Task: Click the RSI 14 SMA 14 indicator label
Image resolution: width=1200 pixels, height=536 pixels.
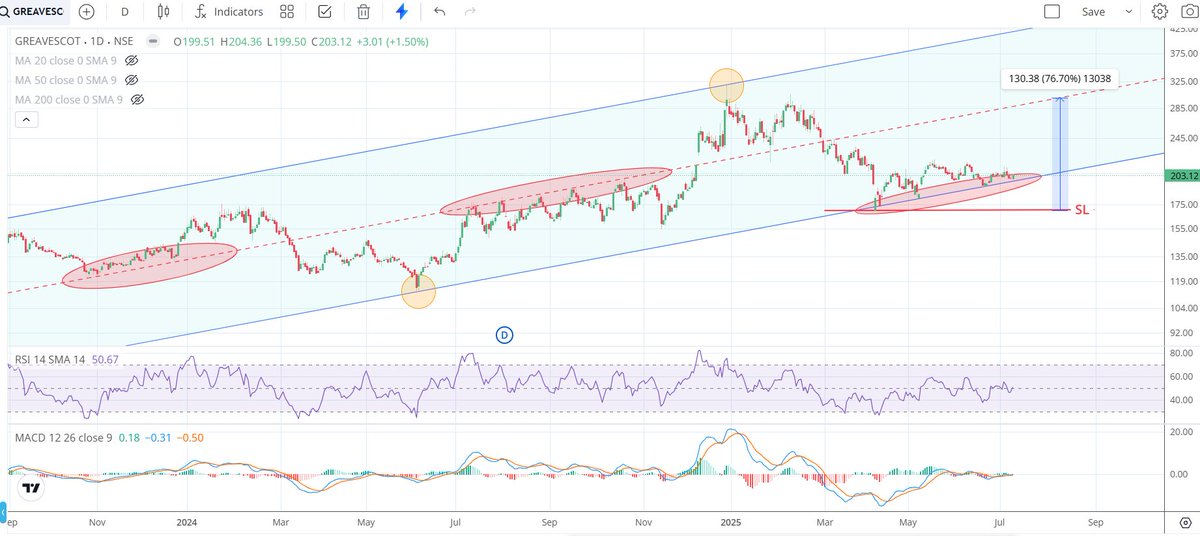Action: 49,359
